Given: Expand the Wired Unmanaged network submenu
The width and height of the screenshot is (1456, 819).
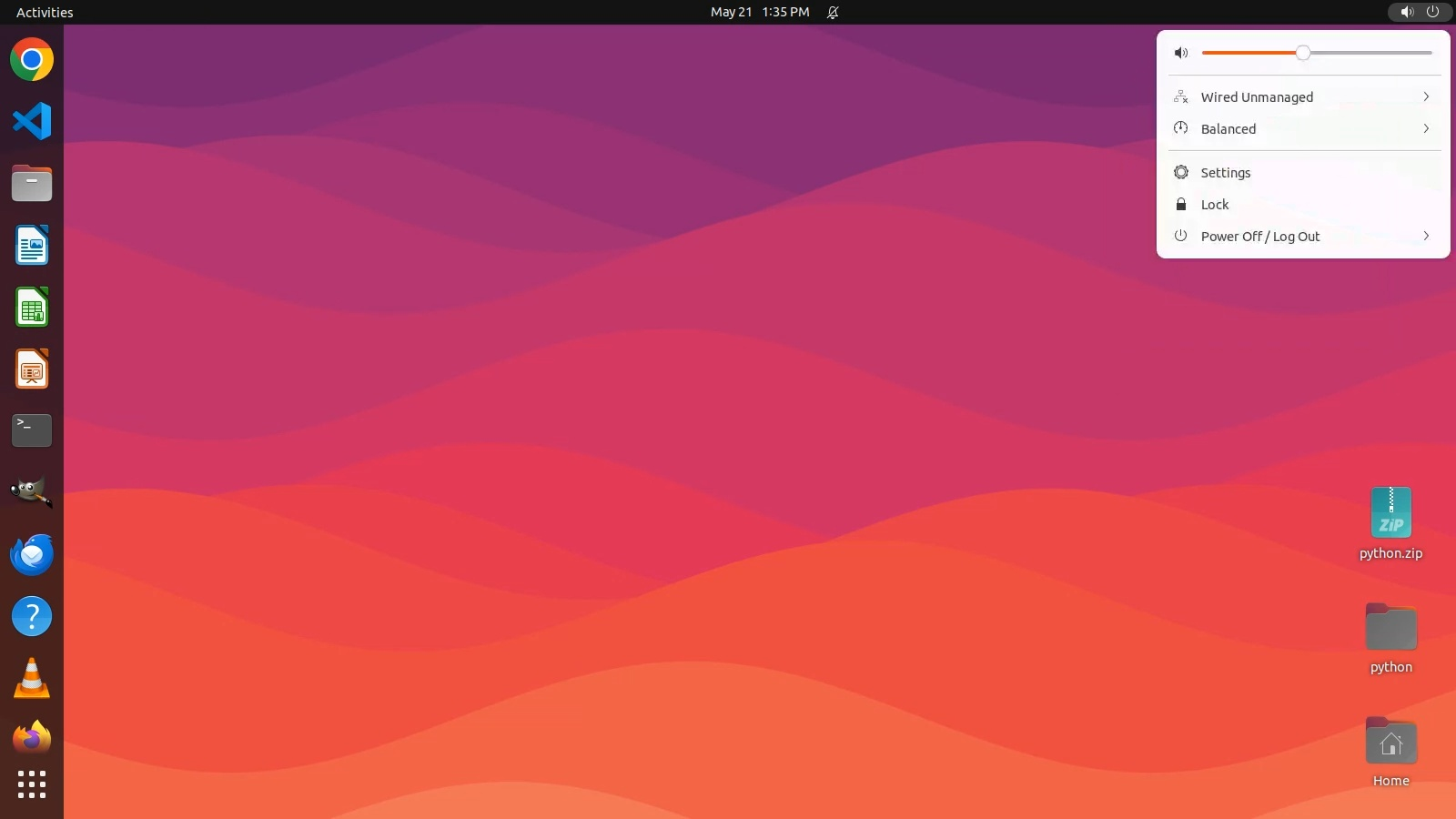Looking at the screenshot, I should click(x=1303, y=97).
